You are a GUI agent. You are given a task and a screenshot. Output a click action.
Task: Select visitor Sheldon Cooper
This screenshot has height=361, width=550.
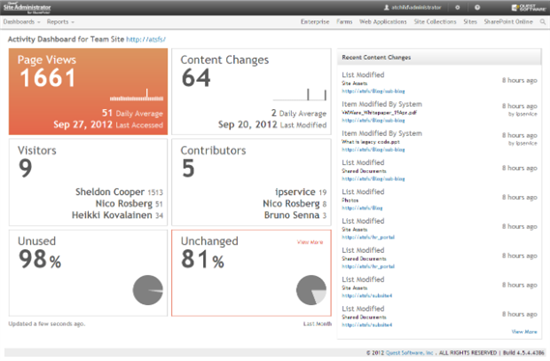pyautogui.click(x=110, y=192)
